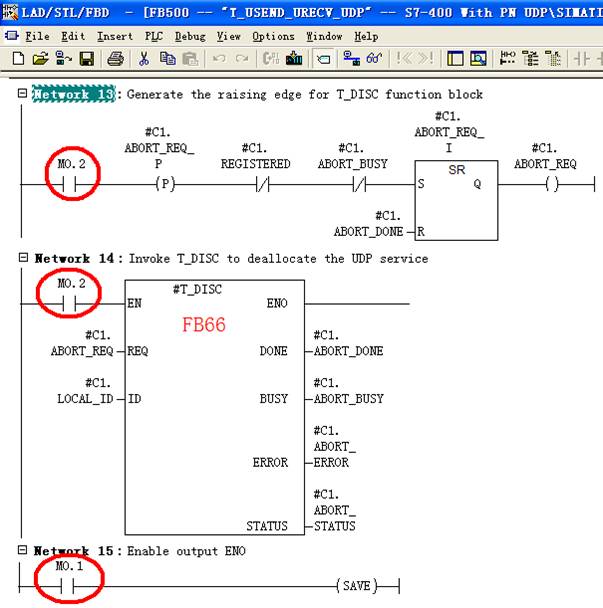
Task: Click the Paste clipboard icon
Action: coord(191,59)
